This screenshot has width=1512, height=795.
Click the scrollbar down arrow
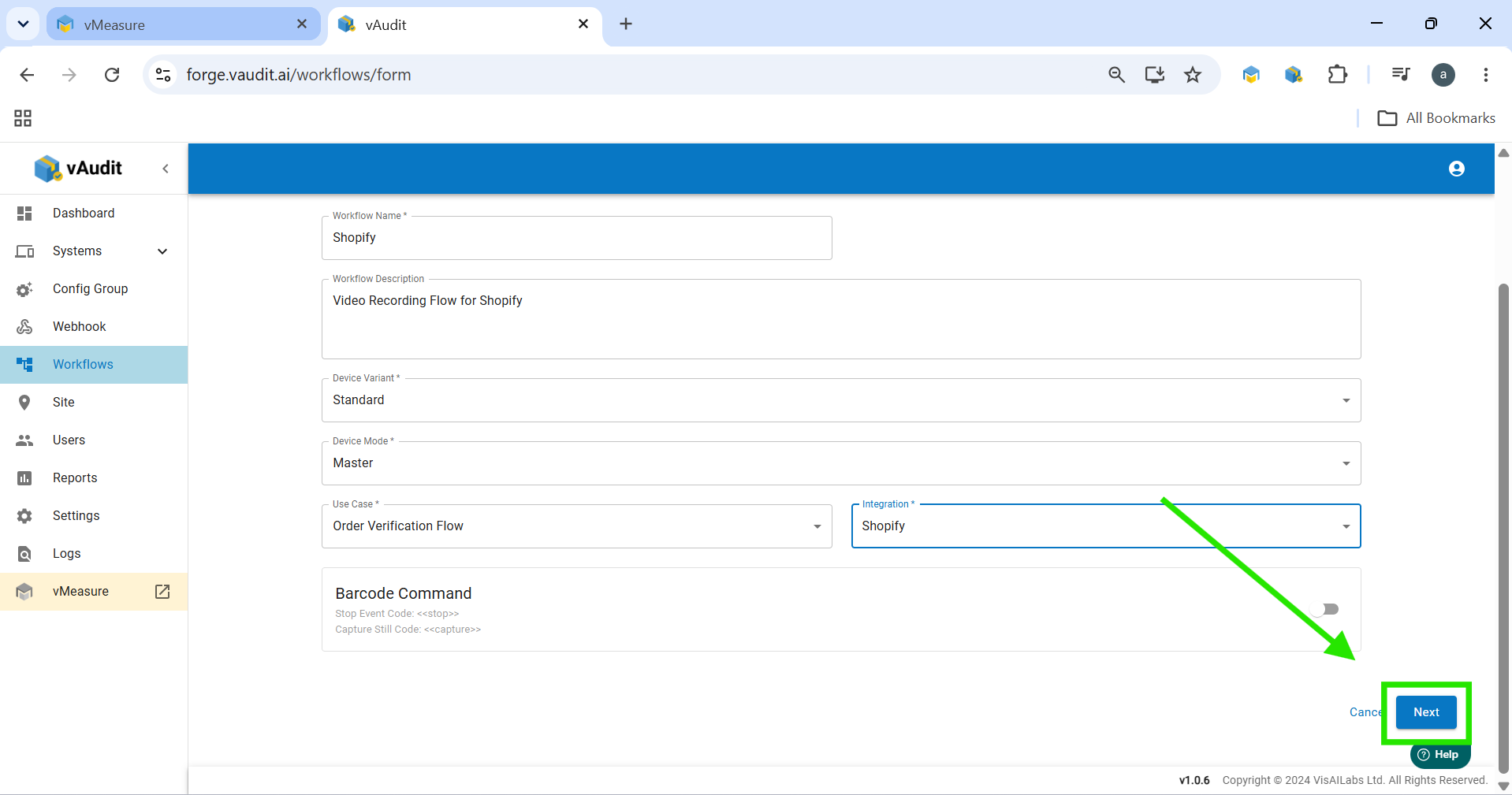[x=1503, y=786]
